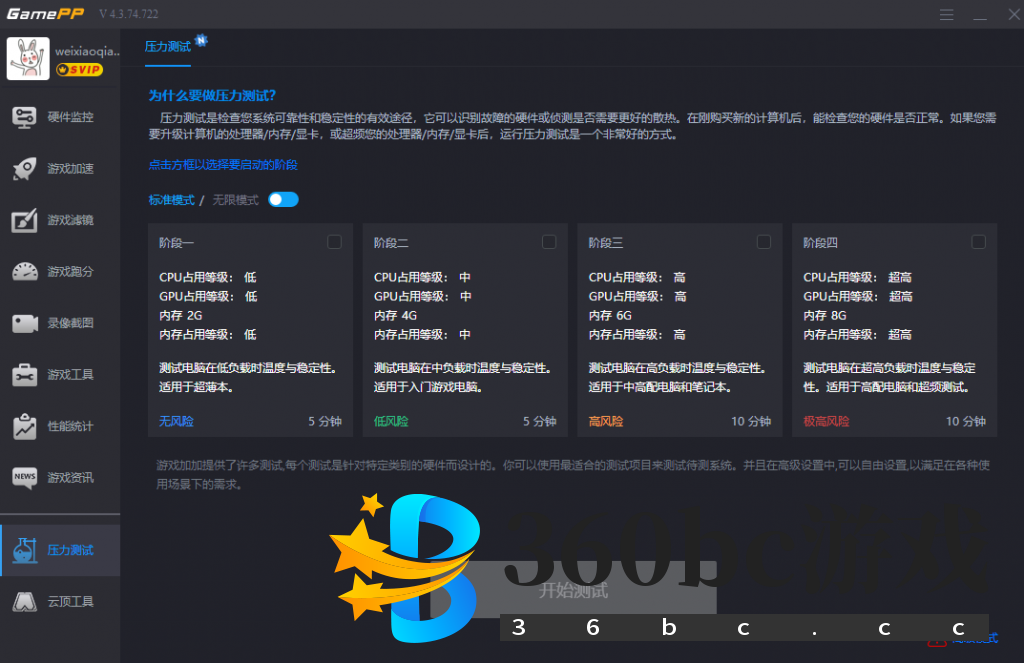
Task: Open the hamburger menu at top right
Action: [x=945, y=14]
